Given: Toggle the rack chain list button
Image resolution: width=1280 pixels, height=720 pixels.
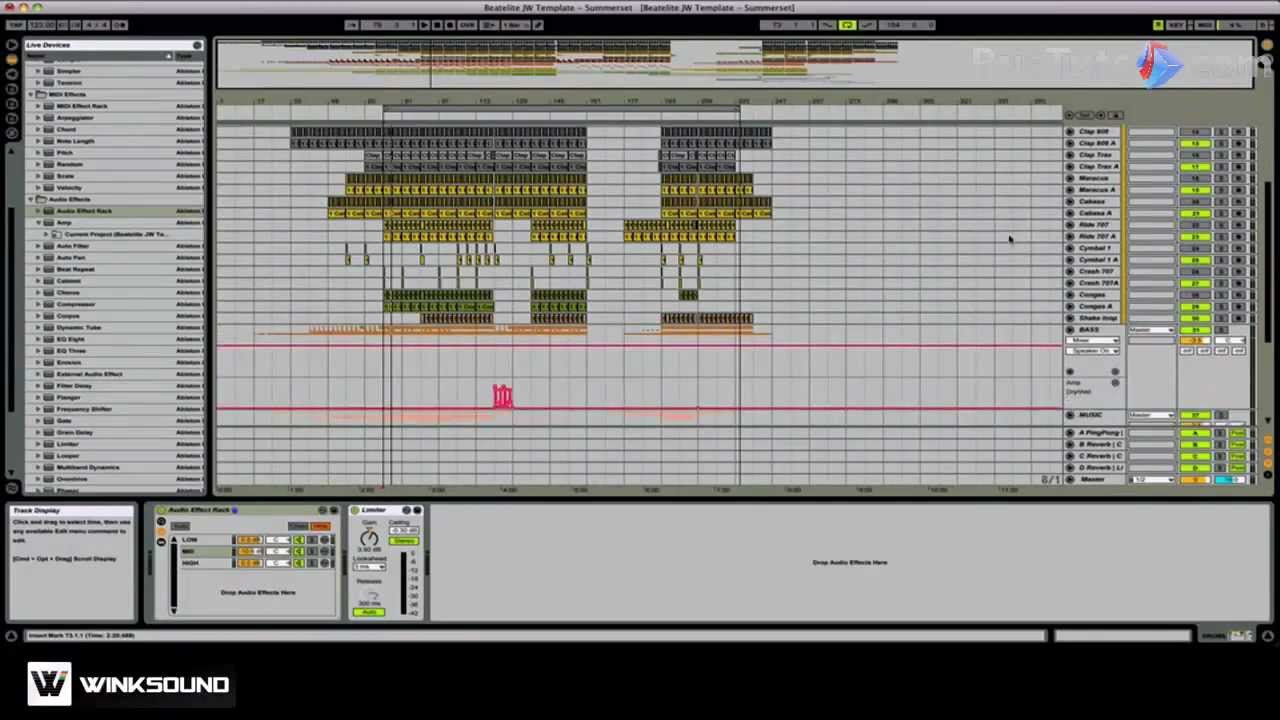Looking at the screenshot, I should [160, 533].
